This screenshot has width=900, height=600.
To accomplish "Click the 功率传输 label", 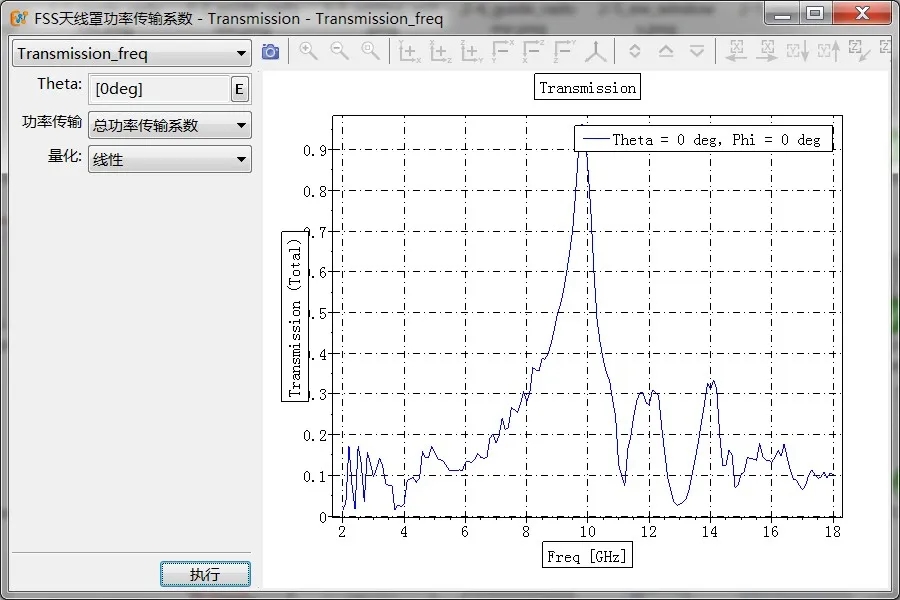I will 52,122.
